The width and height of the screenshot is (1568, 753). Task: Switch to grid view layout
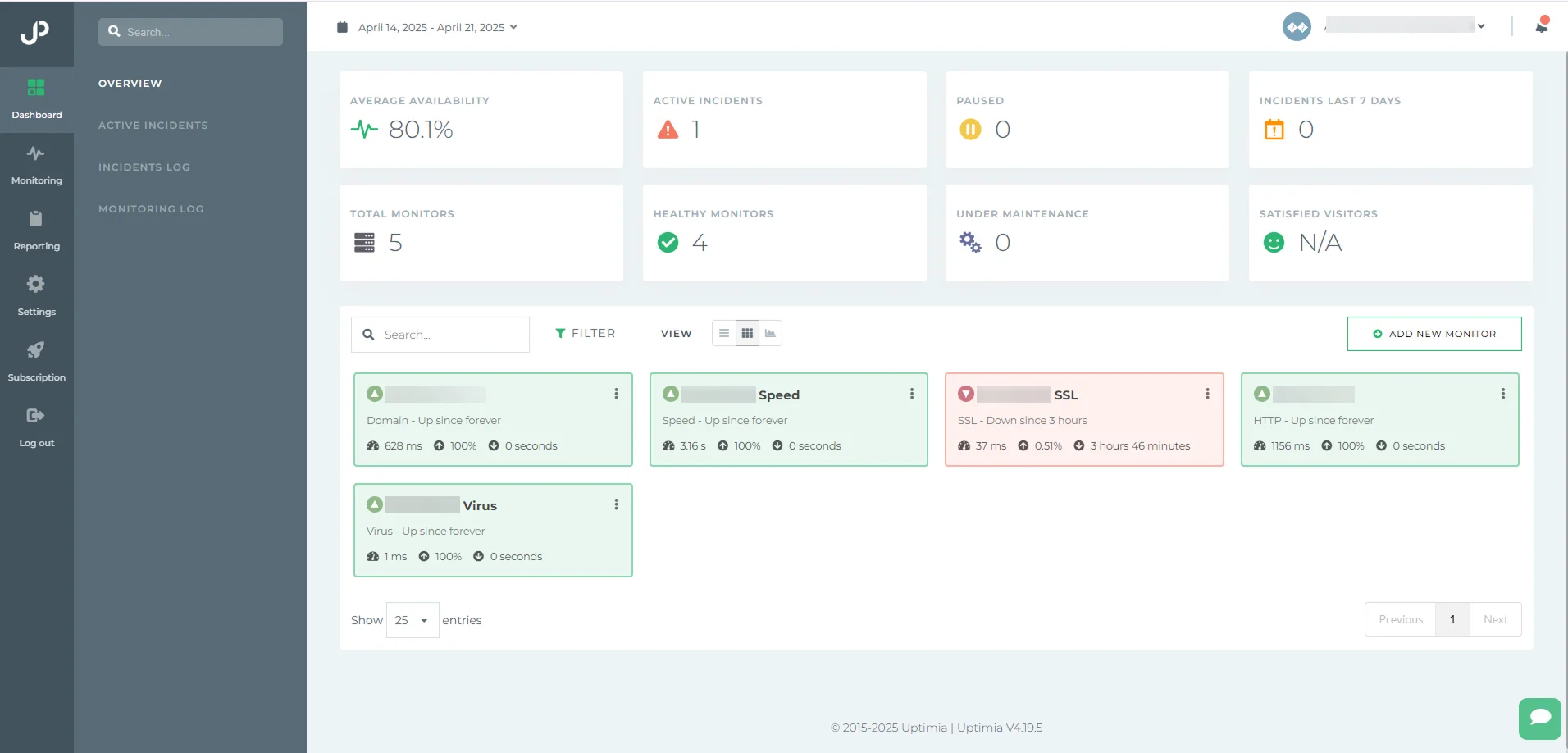point(747,334)
